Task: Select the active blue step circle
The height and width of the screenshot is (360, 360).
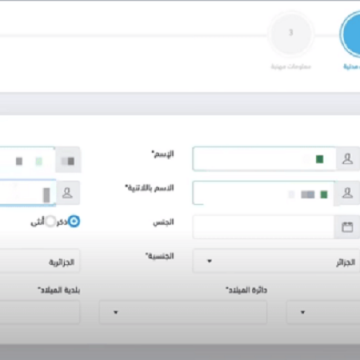Action: 350,33
